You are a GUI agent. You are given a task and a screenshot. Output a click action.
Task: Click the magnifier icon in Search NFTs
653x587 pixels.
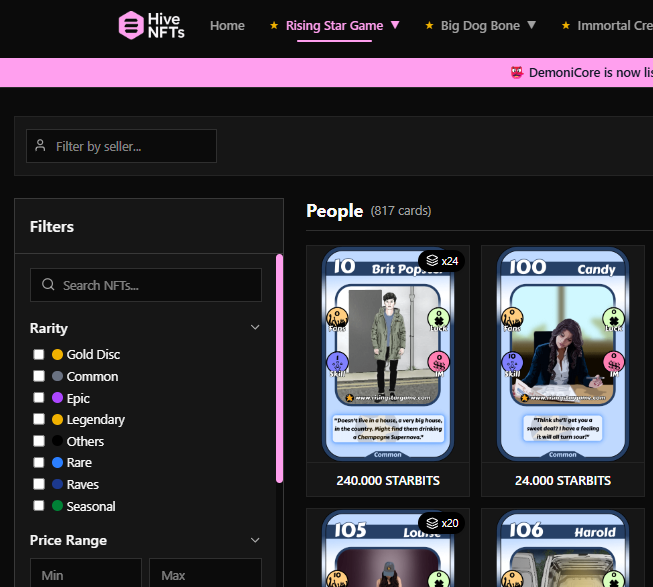click(48, 285)
